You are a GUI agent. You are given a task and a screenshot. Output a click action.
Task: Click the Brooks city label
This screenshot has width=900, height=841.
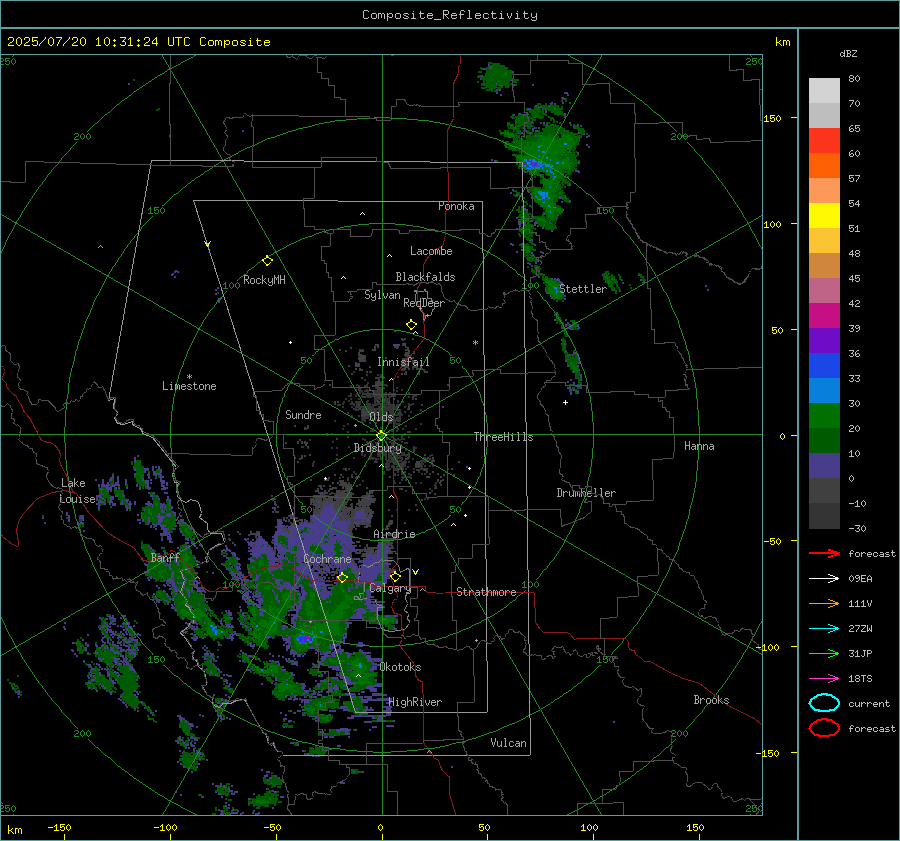pos(711,700)
